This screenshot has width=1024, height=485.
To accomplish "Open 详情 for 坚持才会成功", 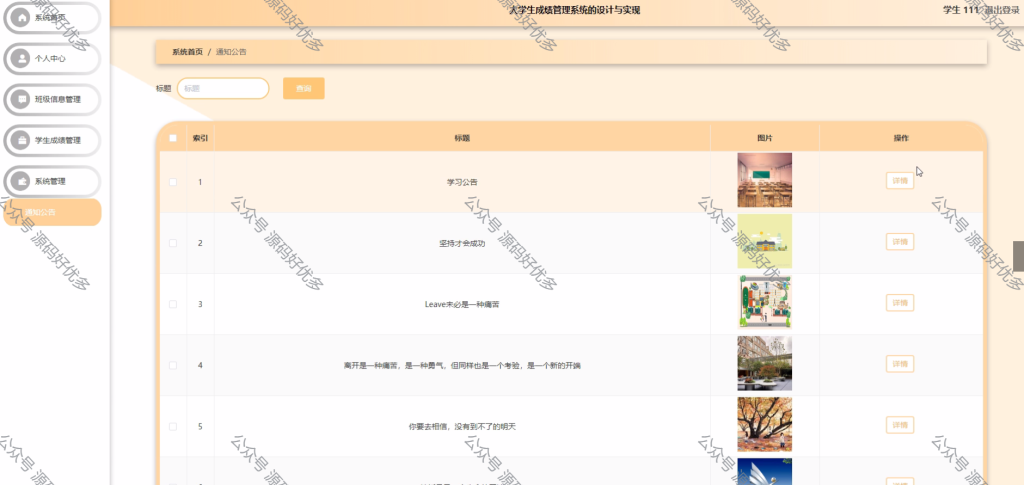I will 900,242.
